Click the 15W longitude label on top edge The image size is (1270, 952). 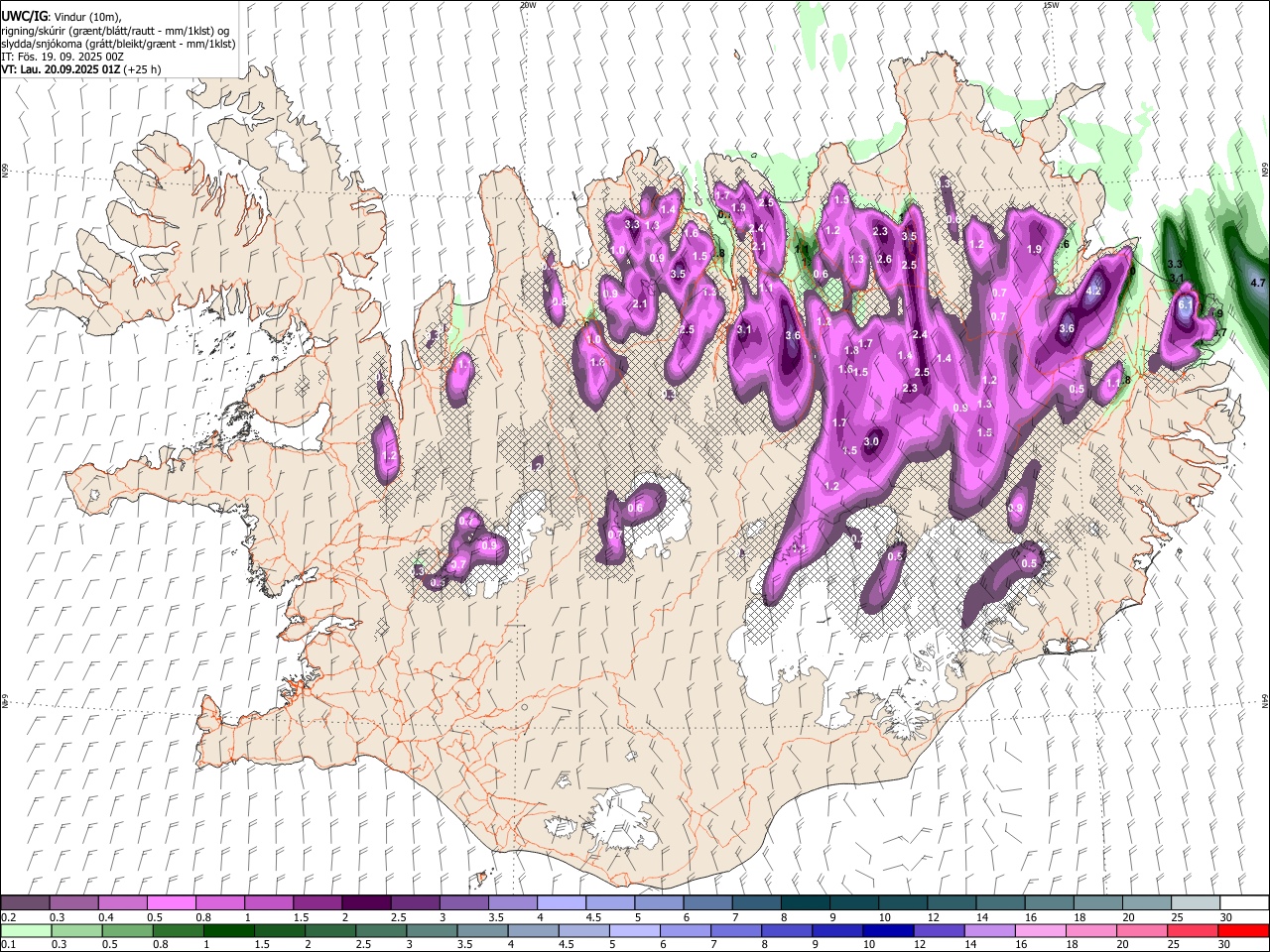pos(1051,5)
